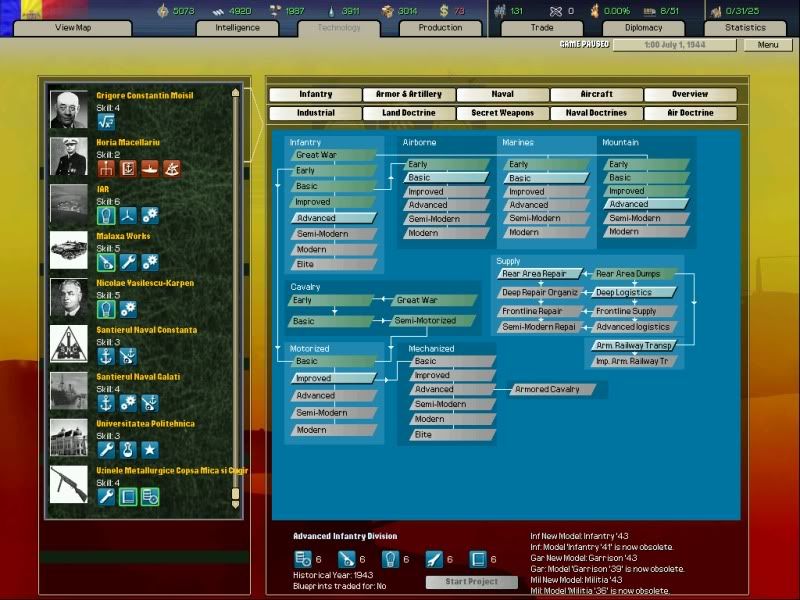Click the rocket icon below Advanced Infantry Division
This screenshot has width=800, height=600.
tap(433, 559)
